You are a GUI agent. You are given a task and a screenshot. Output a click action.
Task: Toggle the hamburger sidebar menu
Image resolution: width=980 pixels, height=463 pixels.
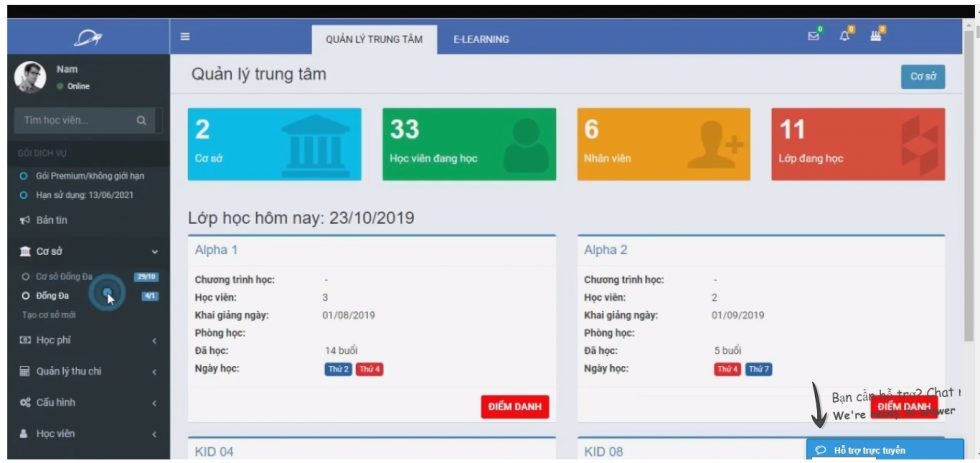(185, 36)
